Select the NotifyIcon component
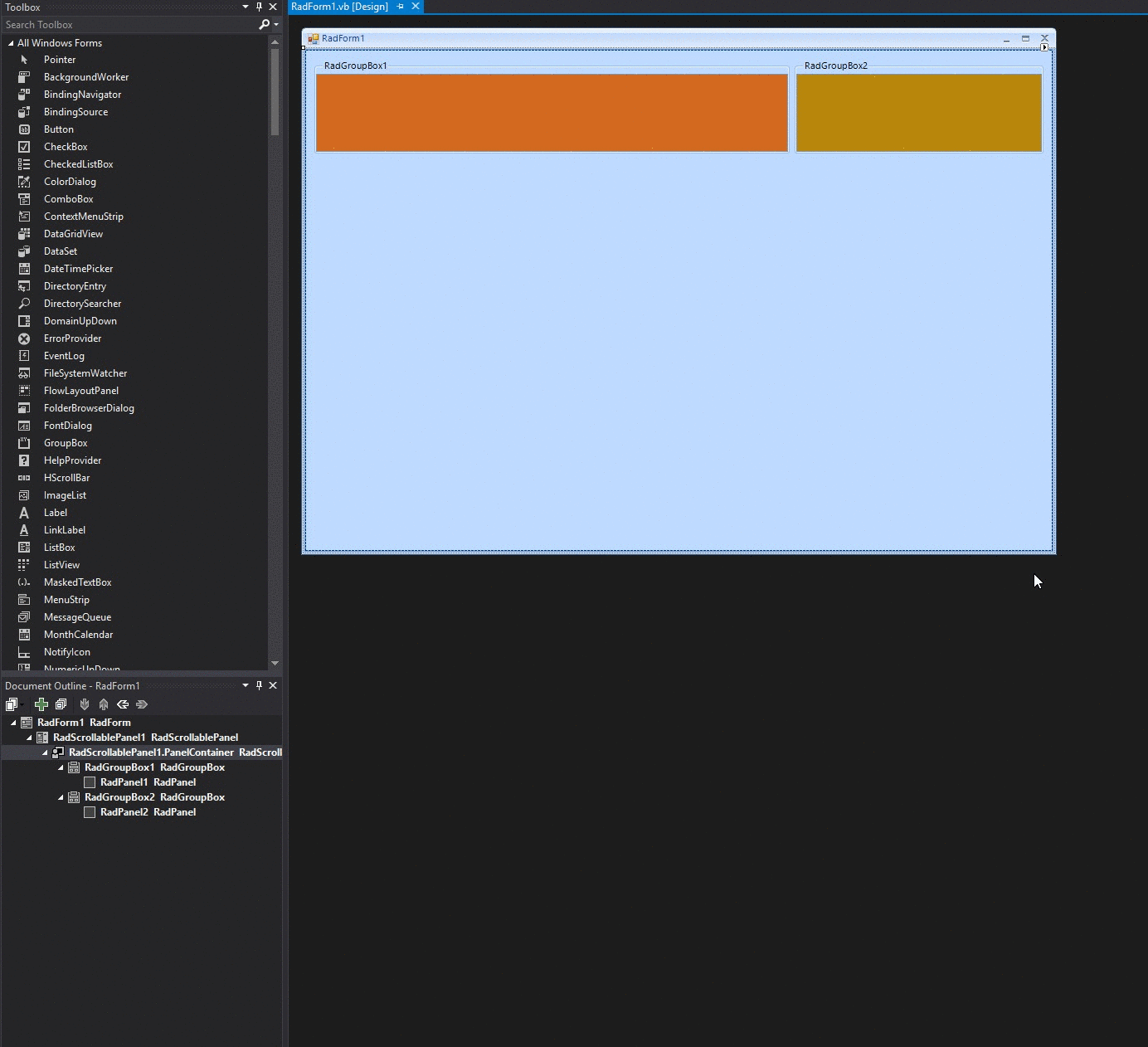Image resolution: width=1148 pixels, height=1047 pixels. pyautogui.click(x=66, y=652)
